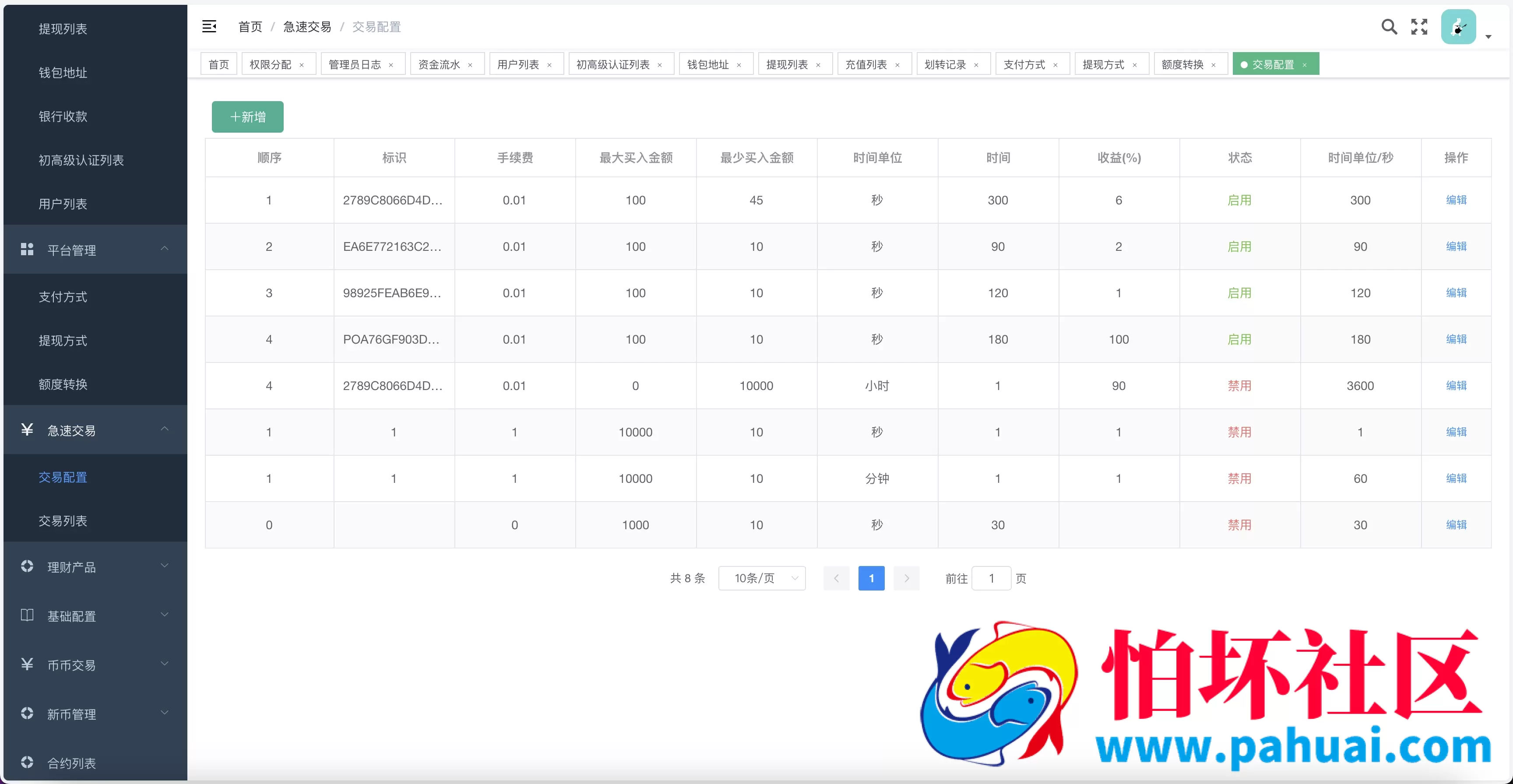Collapse the sidebar using the hamburger icon
The height and width of the screenshot is (784, 1513).
point(209,26)
